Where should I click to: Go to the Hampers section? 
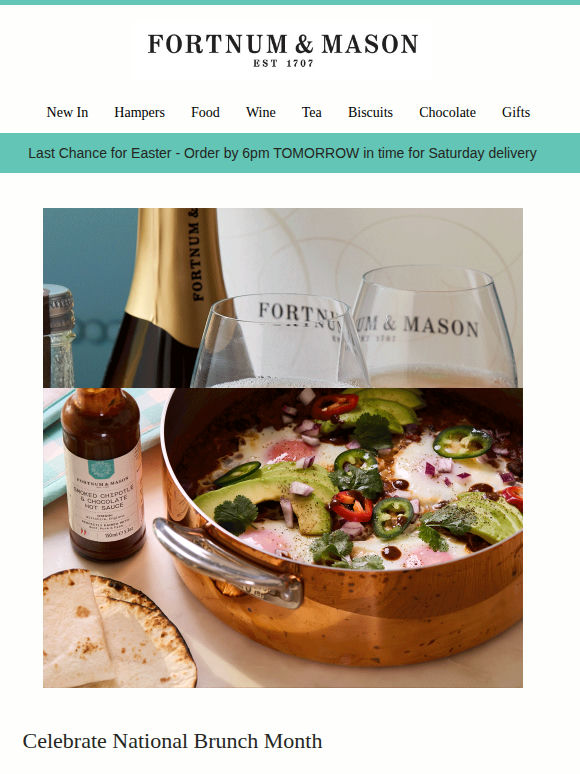tap(139, 113)
